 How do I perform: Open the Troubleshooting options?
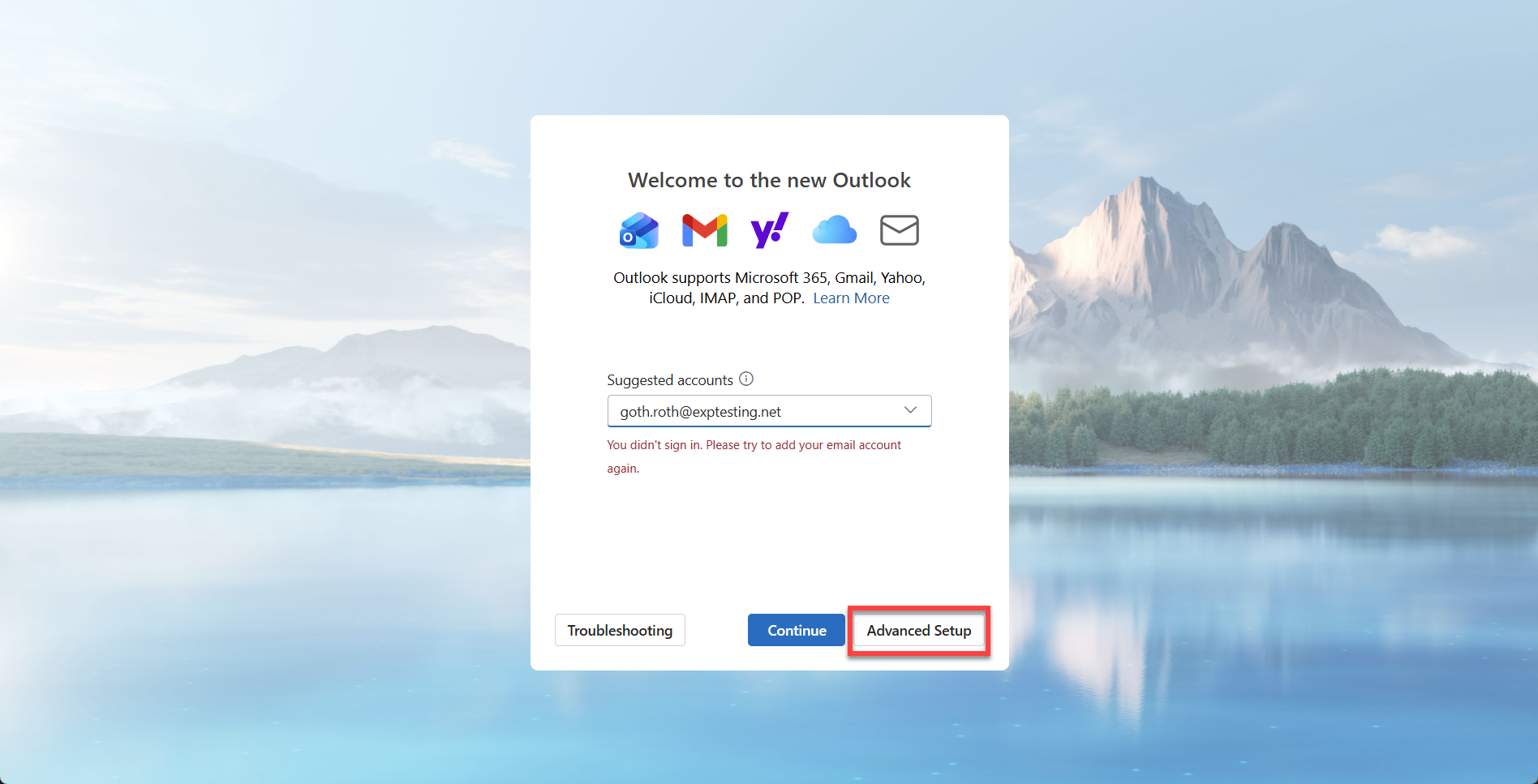coord(620,630)
